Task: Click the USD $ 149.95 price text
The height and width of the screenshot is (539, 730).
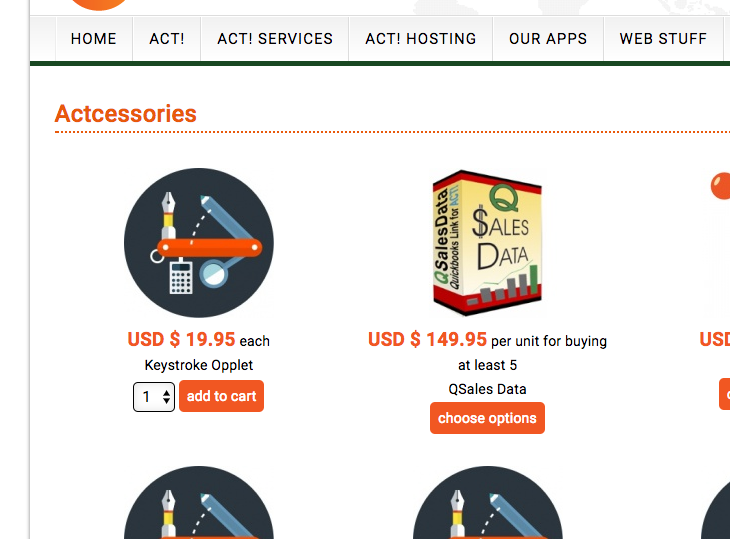Action: [x=428, y=340]
